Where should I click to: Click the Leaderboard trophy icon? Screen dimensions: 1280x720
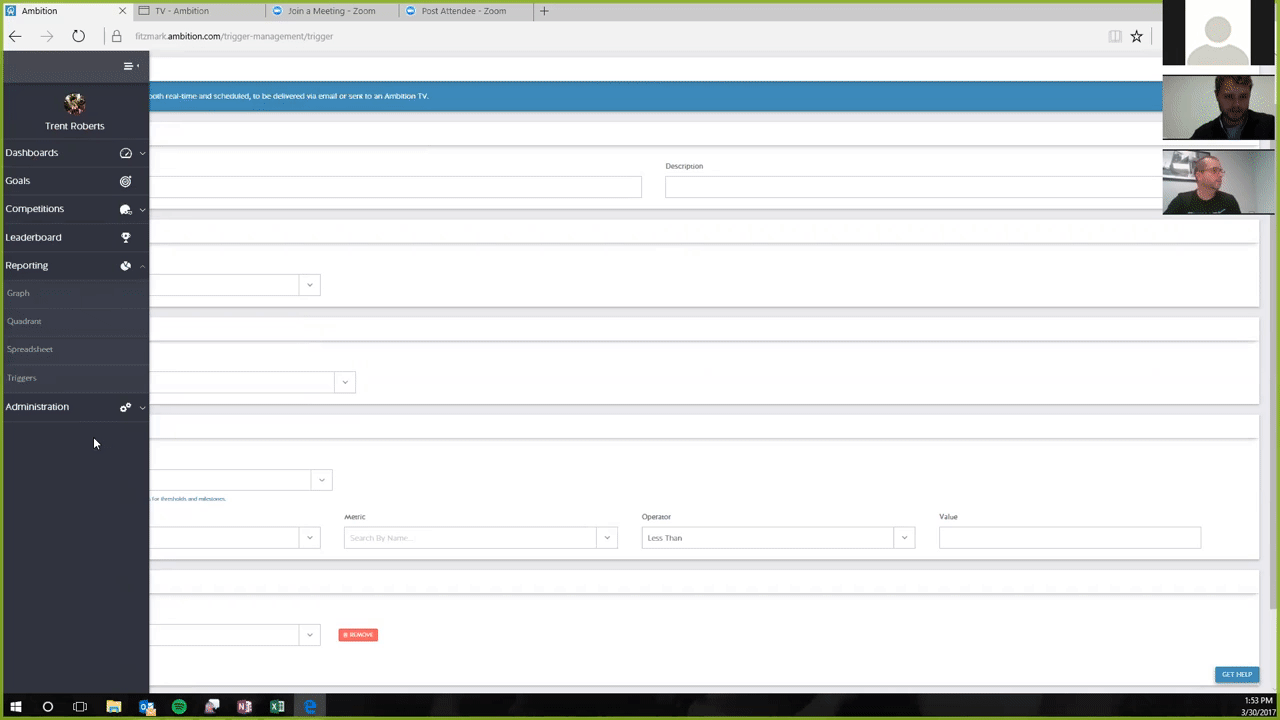coord(126,237)
